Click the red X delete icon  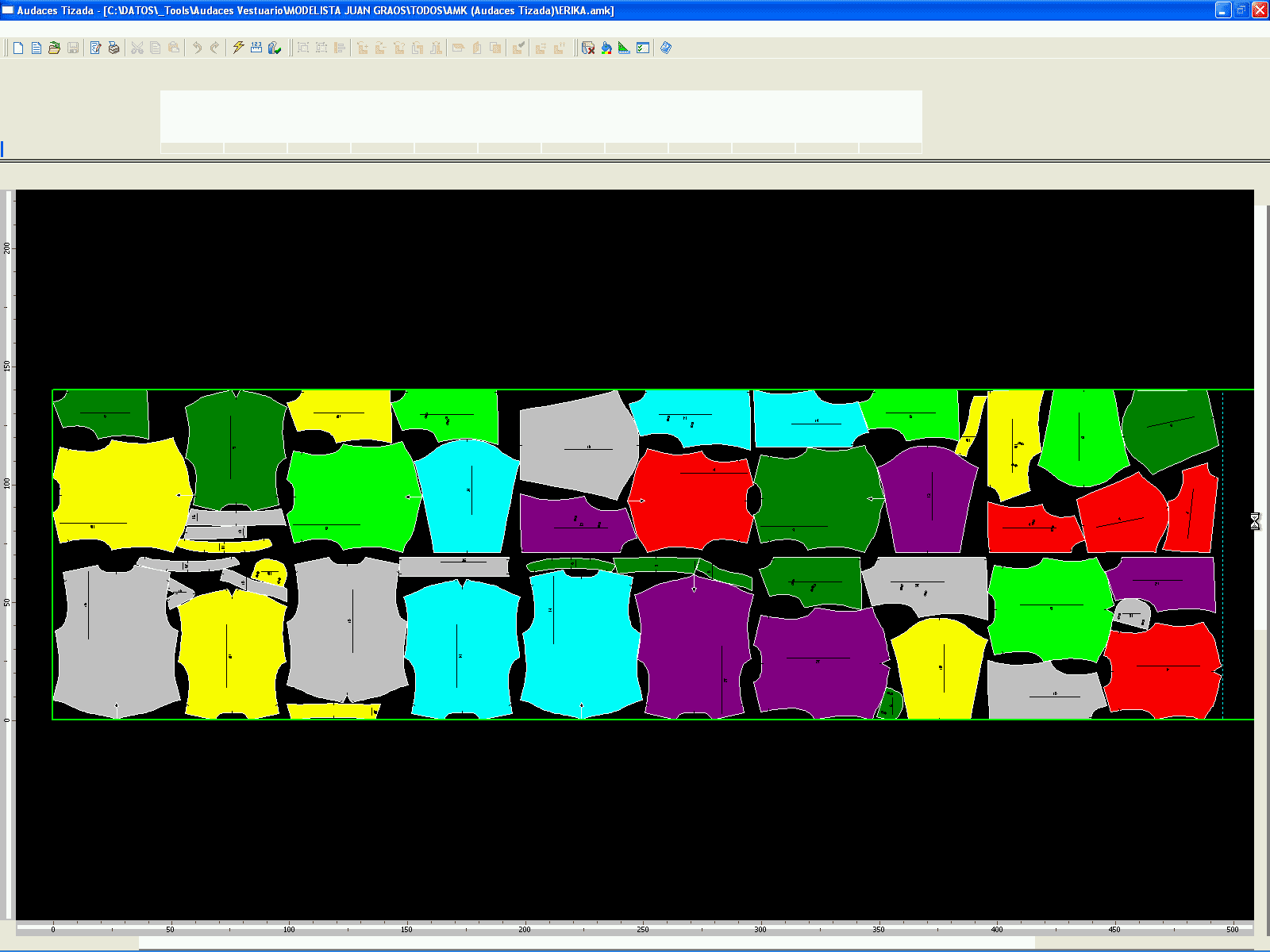point(588,48)
